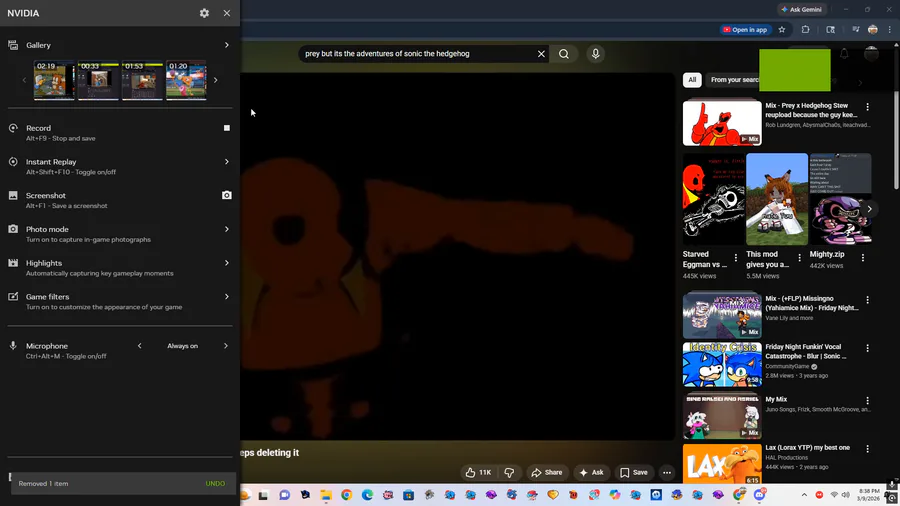900x506 pixels.
Task: Expand Instant Replay options
Action: pyautogui.click(x=227, y=162)
